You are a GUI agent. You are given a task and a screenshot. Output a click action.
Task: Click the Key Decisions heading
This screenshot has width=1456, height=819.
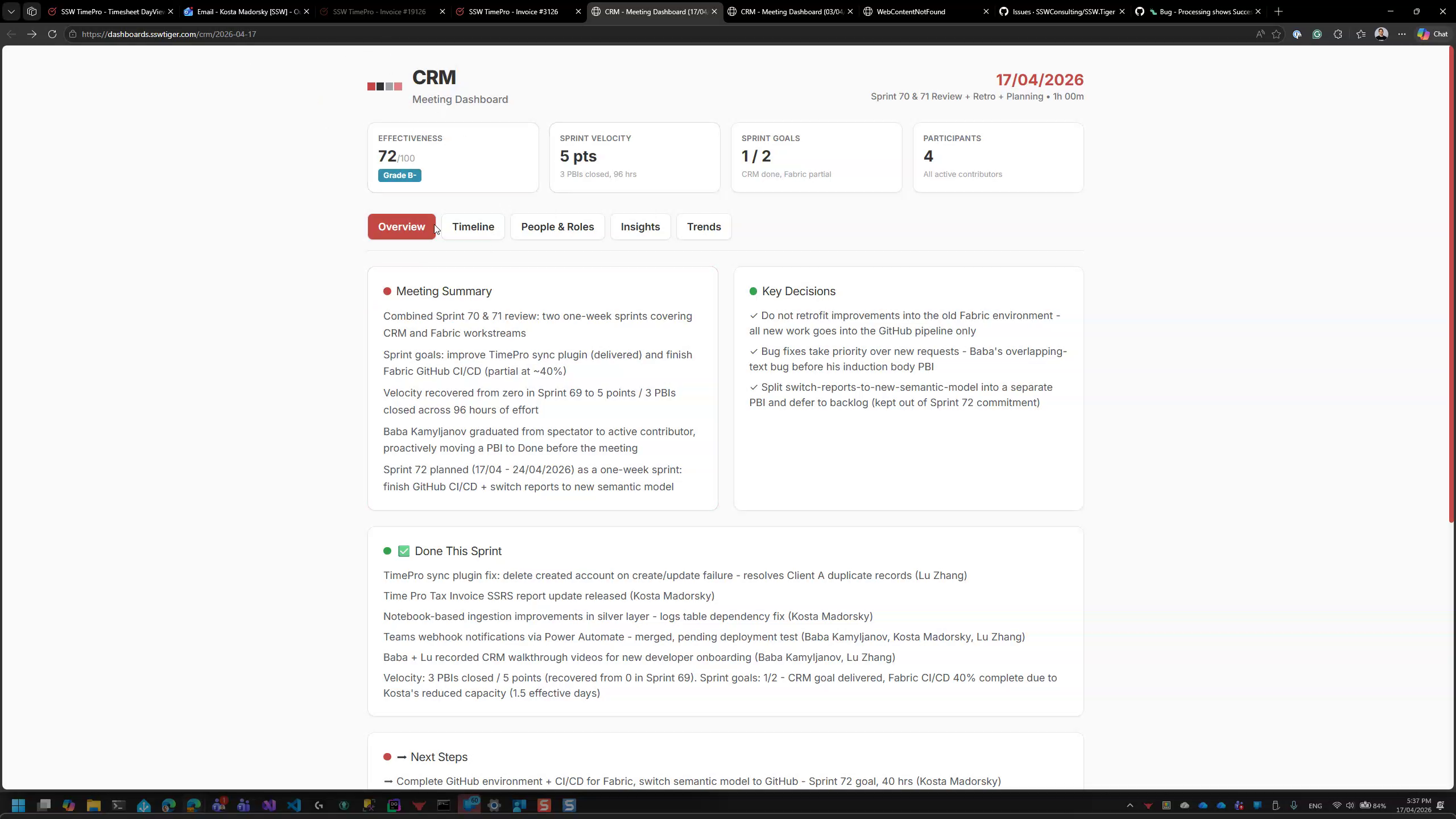pos(799,291)
